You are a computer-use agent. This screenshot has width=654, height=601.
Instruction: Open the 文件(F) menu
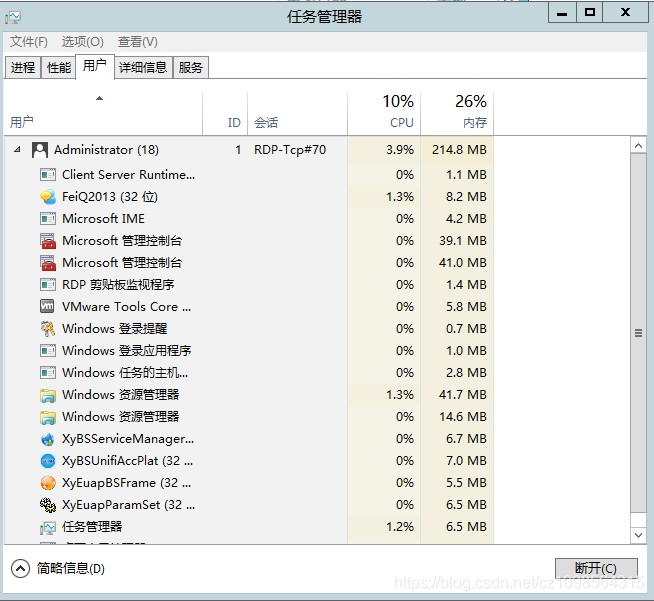(x=29, y=42)
